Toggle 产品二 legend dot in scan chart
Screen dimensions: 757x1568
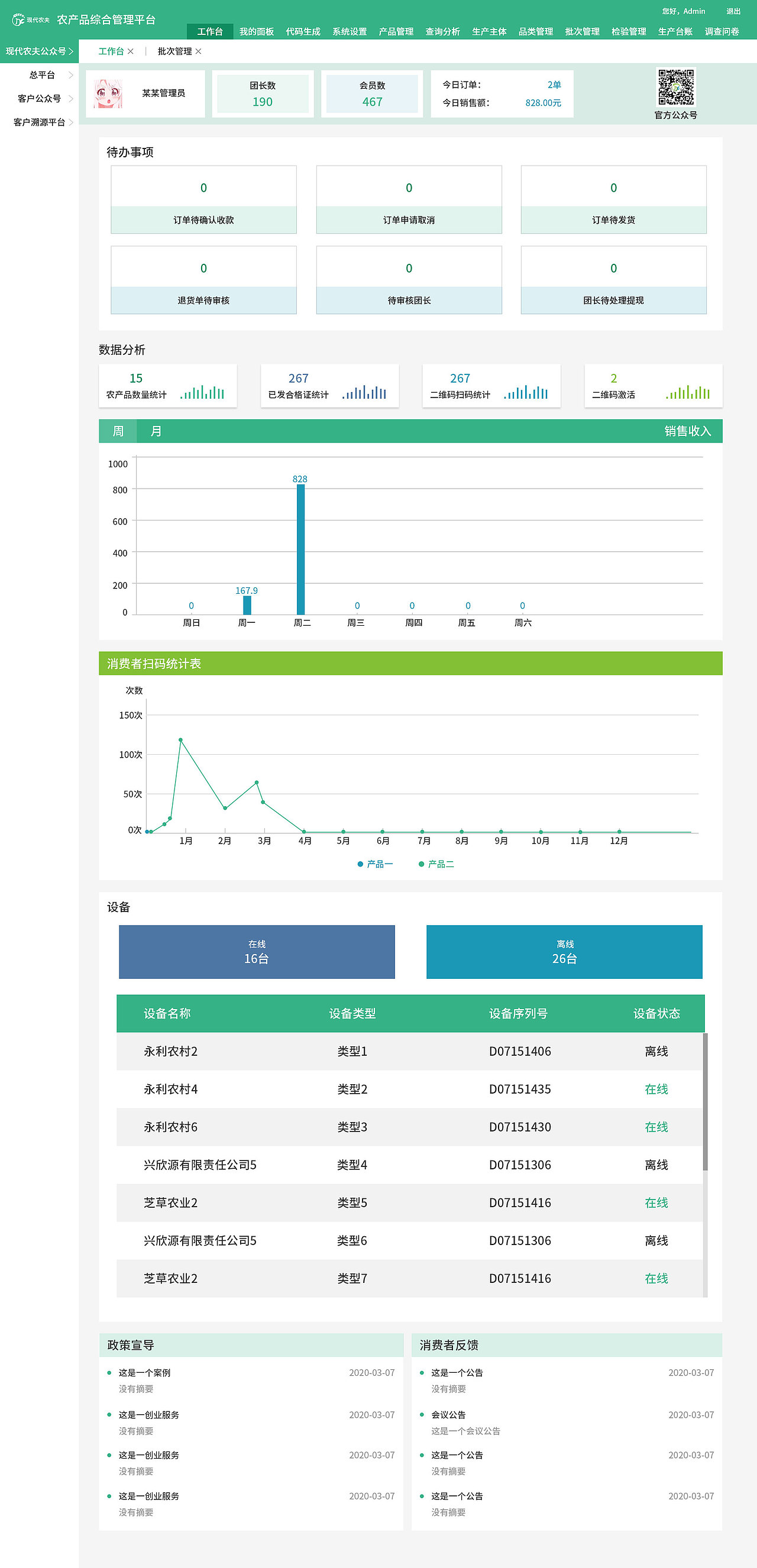pyautogui.click(x=421, y=864)
